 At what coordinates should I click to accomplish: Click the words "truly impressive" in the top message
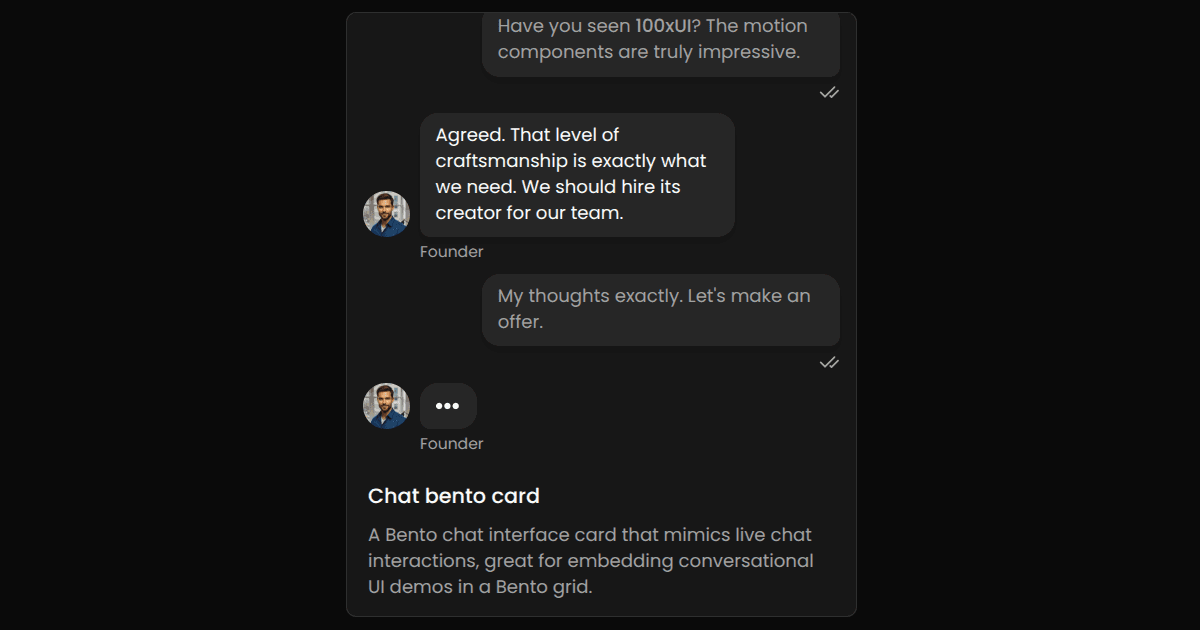[x=741, y=52]
